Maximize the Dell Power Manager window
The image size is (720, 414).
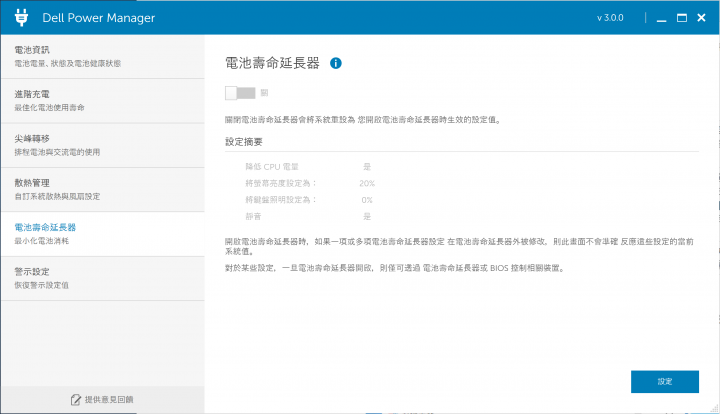point(682,18)
